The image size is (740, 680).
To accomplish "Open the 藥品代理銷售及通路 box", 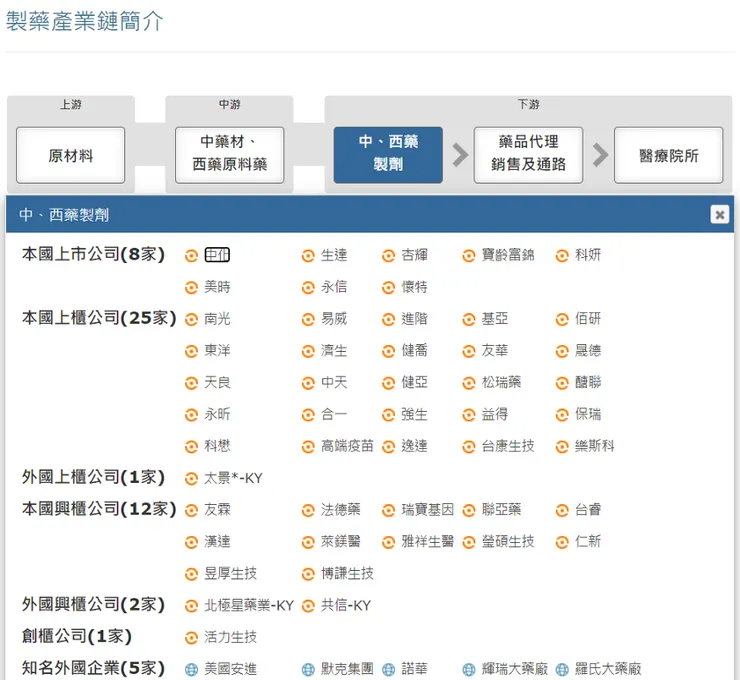I will pyautogui.click(x=528, y=155).
